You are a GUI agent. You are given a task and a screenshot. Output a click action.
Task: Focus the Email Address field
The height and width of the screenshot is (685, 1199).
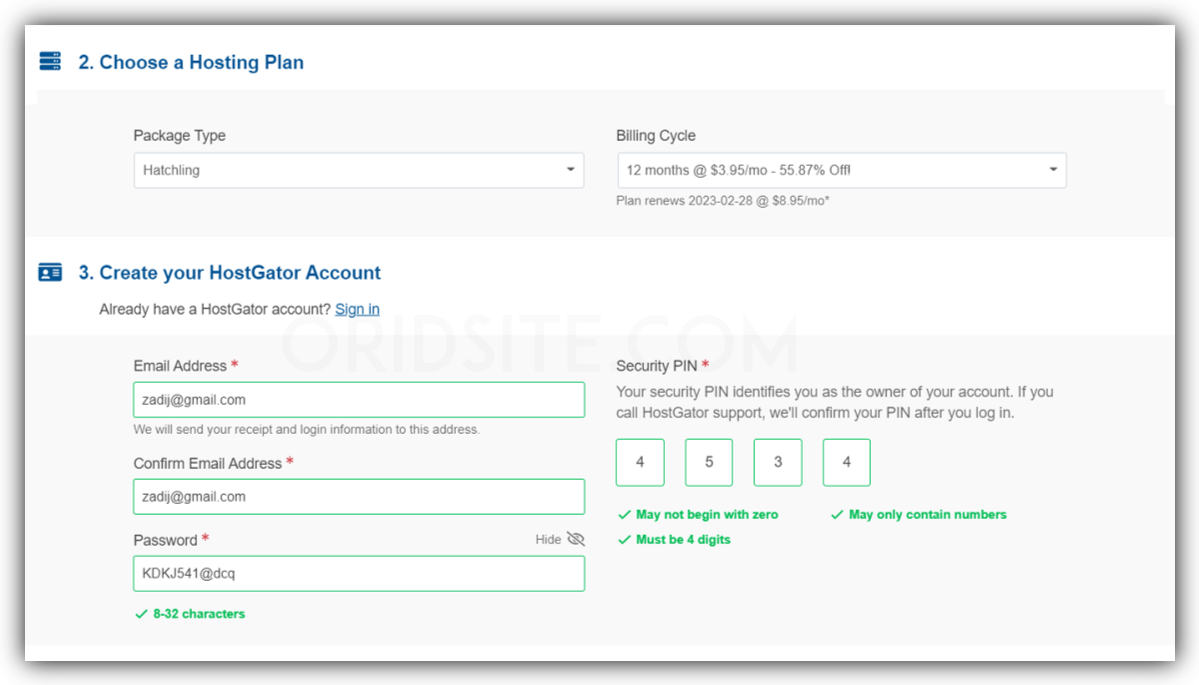(x=359, y=400)
